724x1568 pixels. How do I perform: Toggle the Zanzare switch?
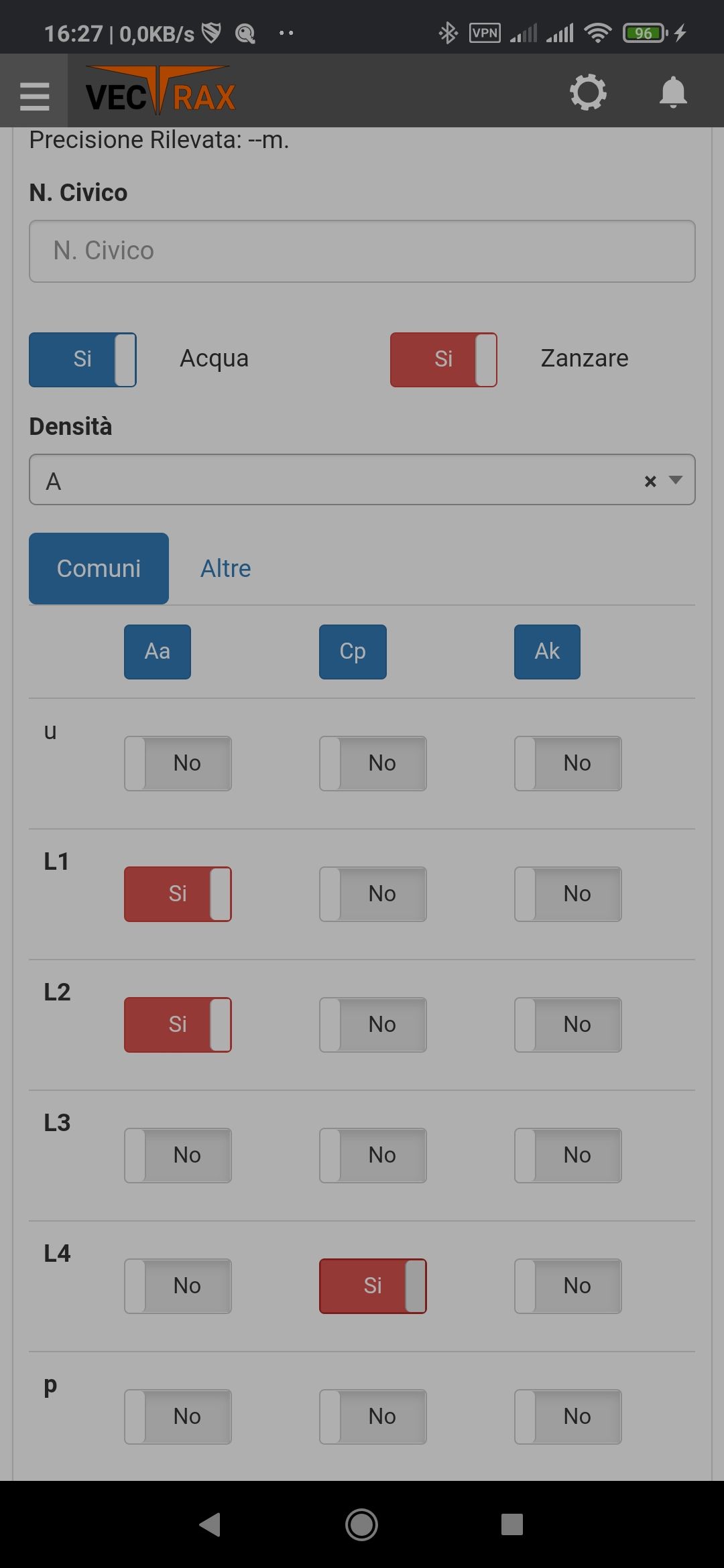pyautogui.click(x=444, y=360)
